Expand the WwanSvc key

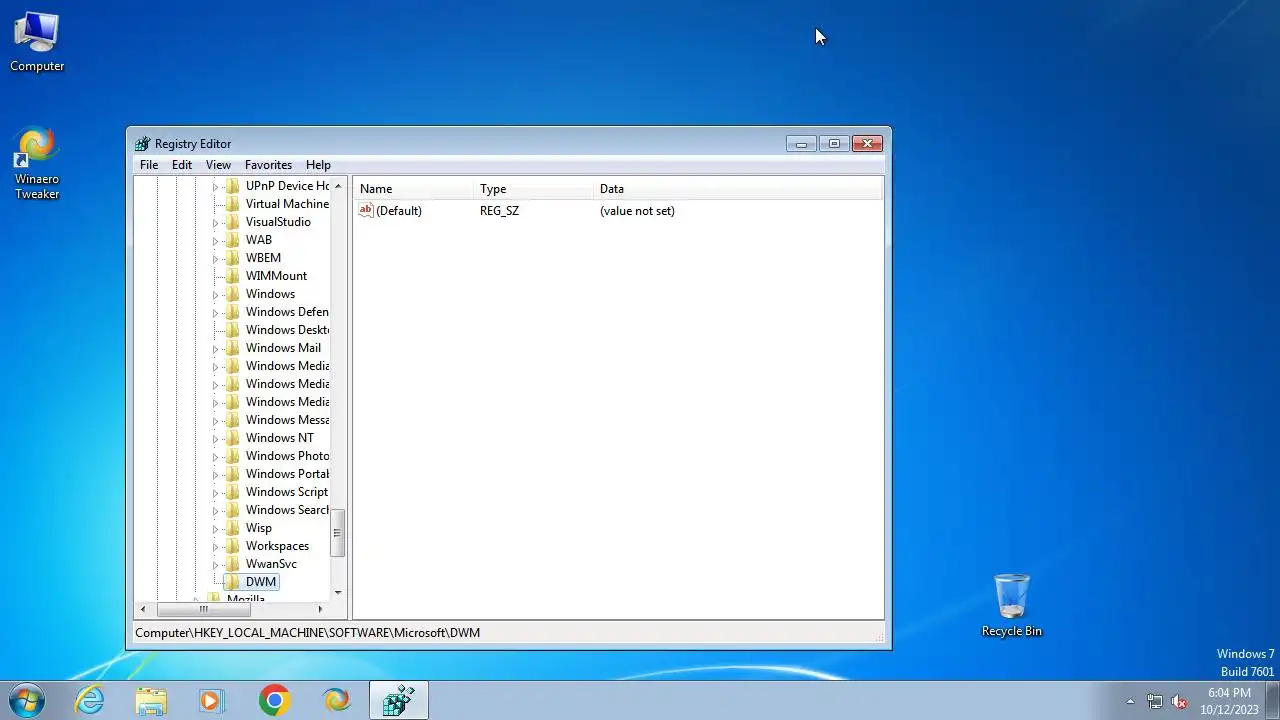click(215, 564)
